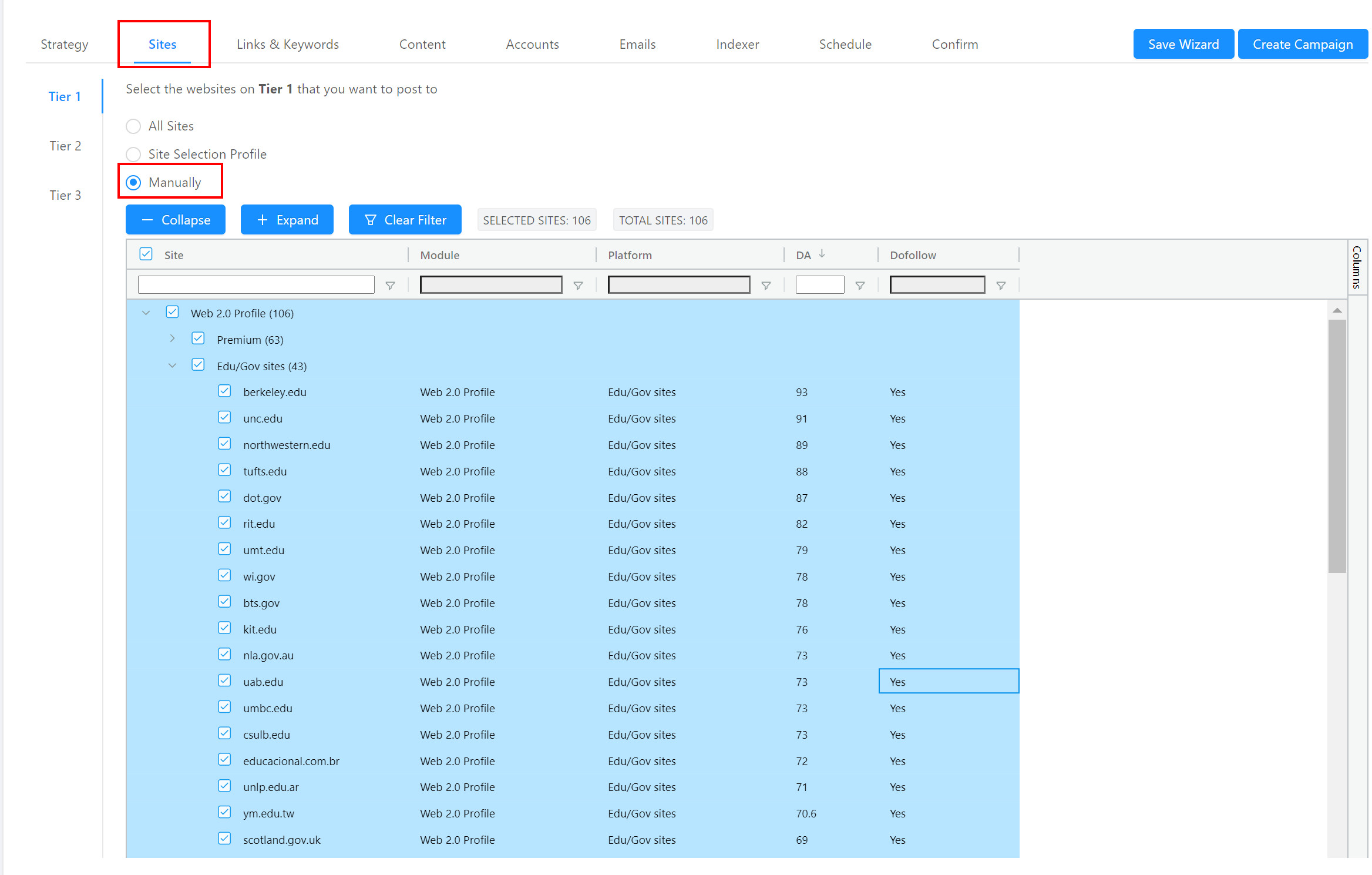Click the Module column filter funnel icon
The width and height of the screenshot is (1372, 875).
point(579,285)
